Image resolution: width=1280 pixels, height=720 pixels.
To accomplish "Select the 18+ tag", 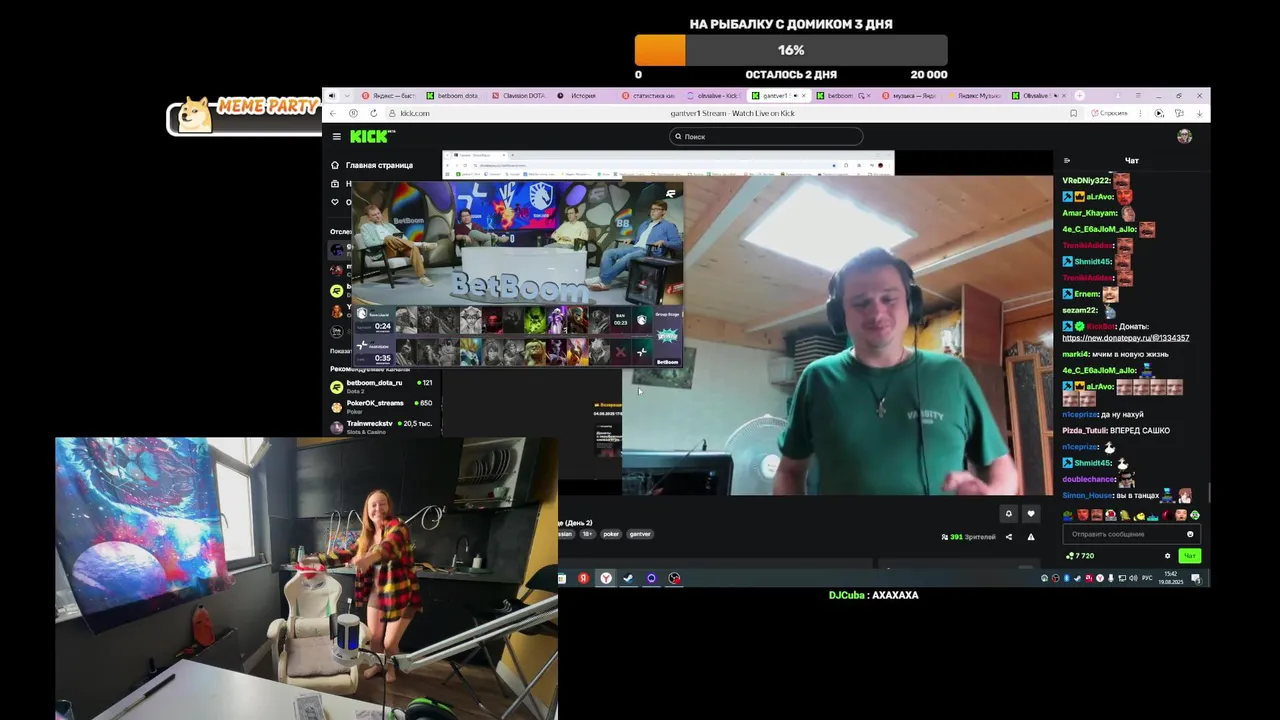I will [x=587, y=534].
